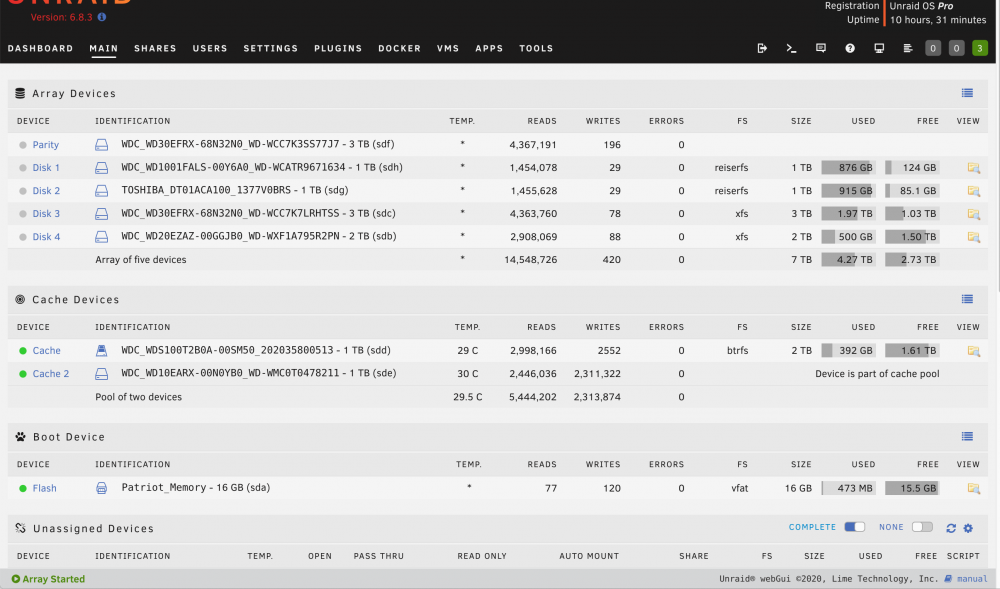Open Parity device settings link

pyautogui.click(x=46, y=145)
